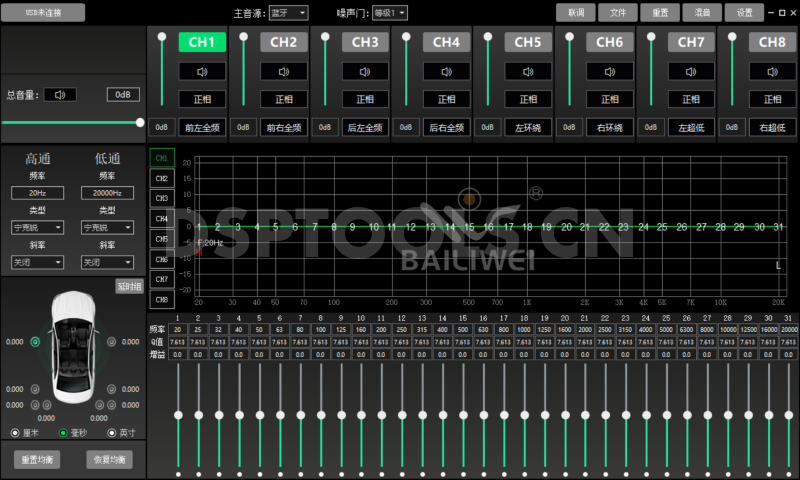Click the CH5 speaker mute icon
This screenshot has width=800, height=480.
click(527, 71)
